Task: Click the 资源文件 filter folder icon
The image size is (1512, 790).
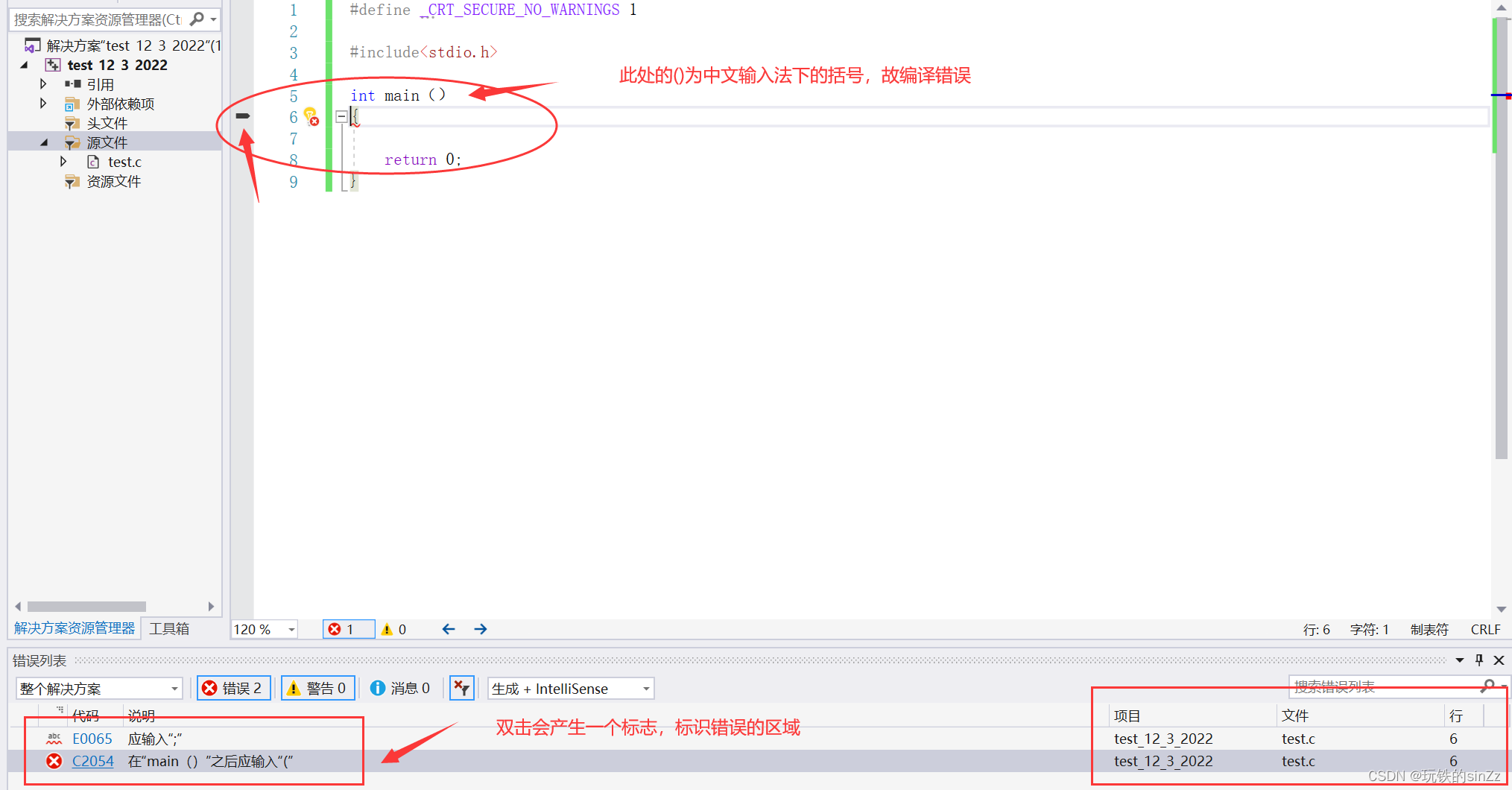Action: (72, 181)
